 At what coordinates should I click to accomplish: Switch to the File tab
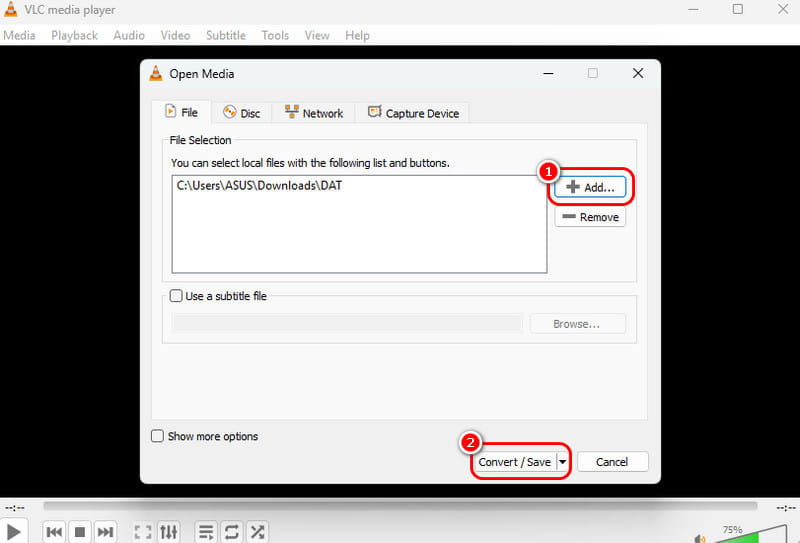182,112
